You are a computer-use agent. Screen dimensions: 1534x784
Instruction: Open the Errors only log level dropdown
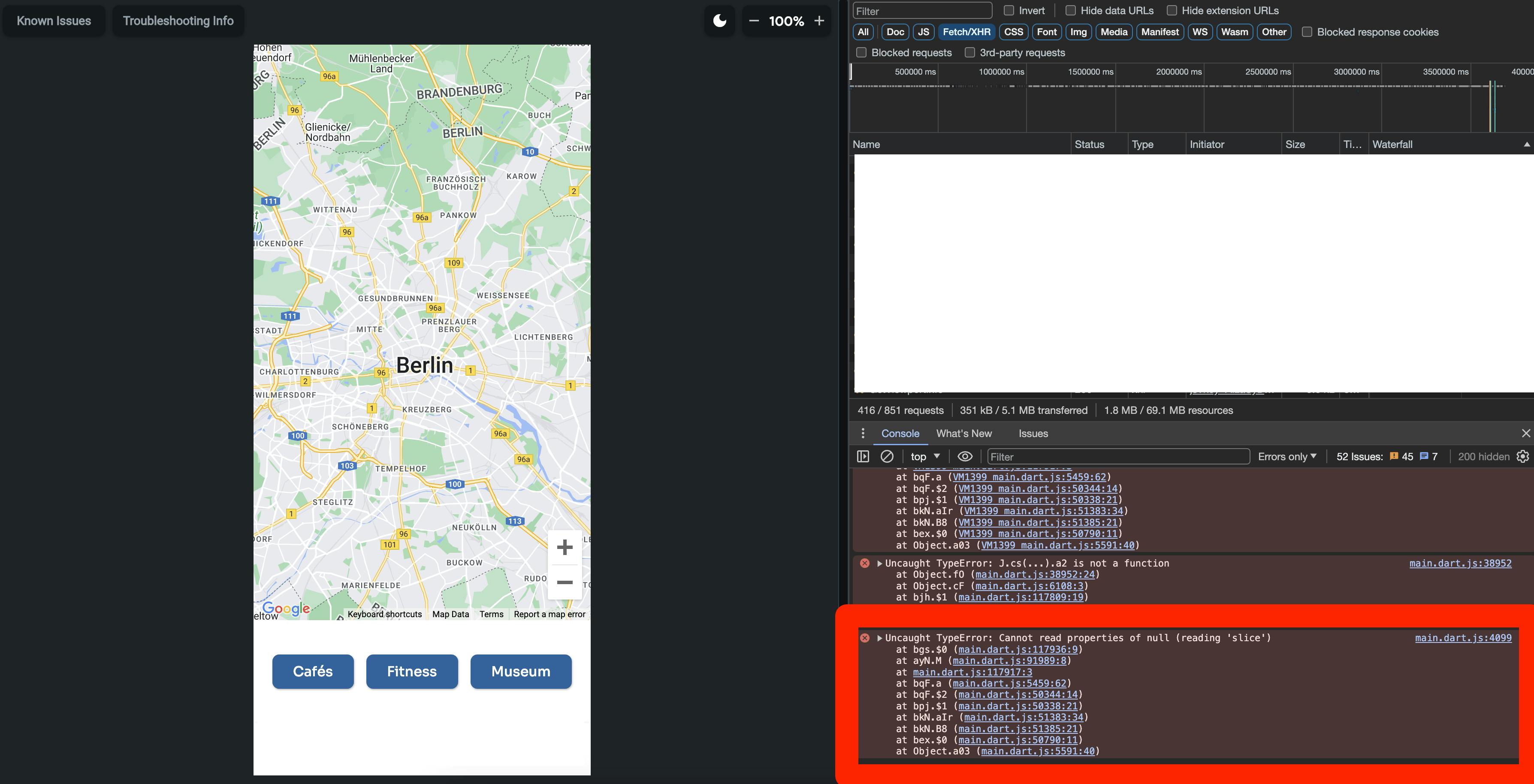[1287, 457]
